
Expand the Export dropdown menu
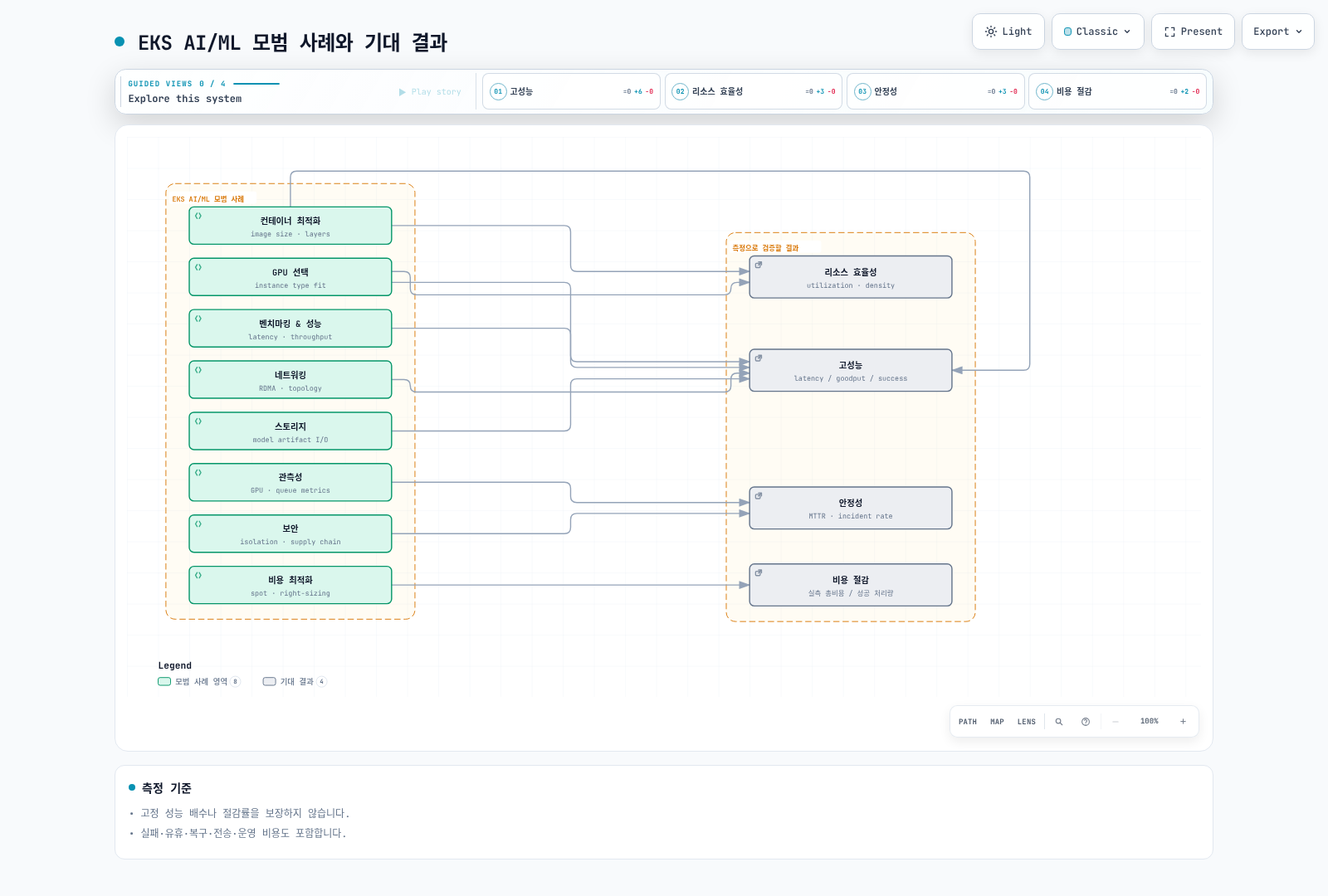(x=1278, y=32)
